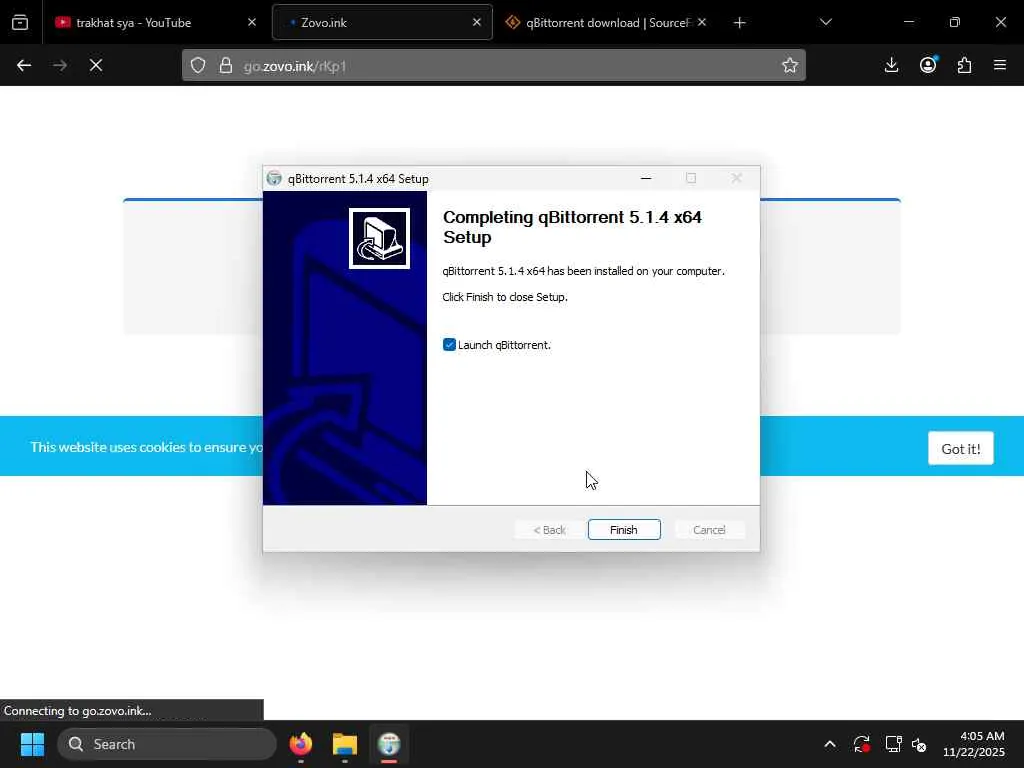The image size is (1024, 768).
Task: Stop loading the current page
Action: point(96,65)
